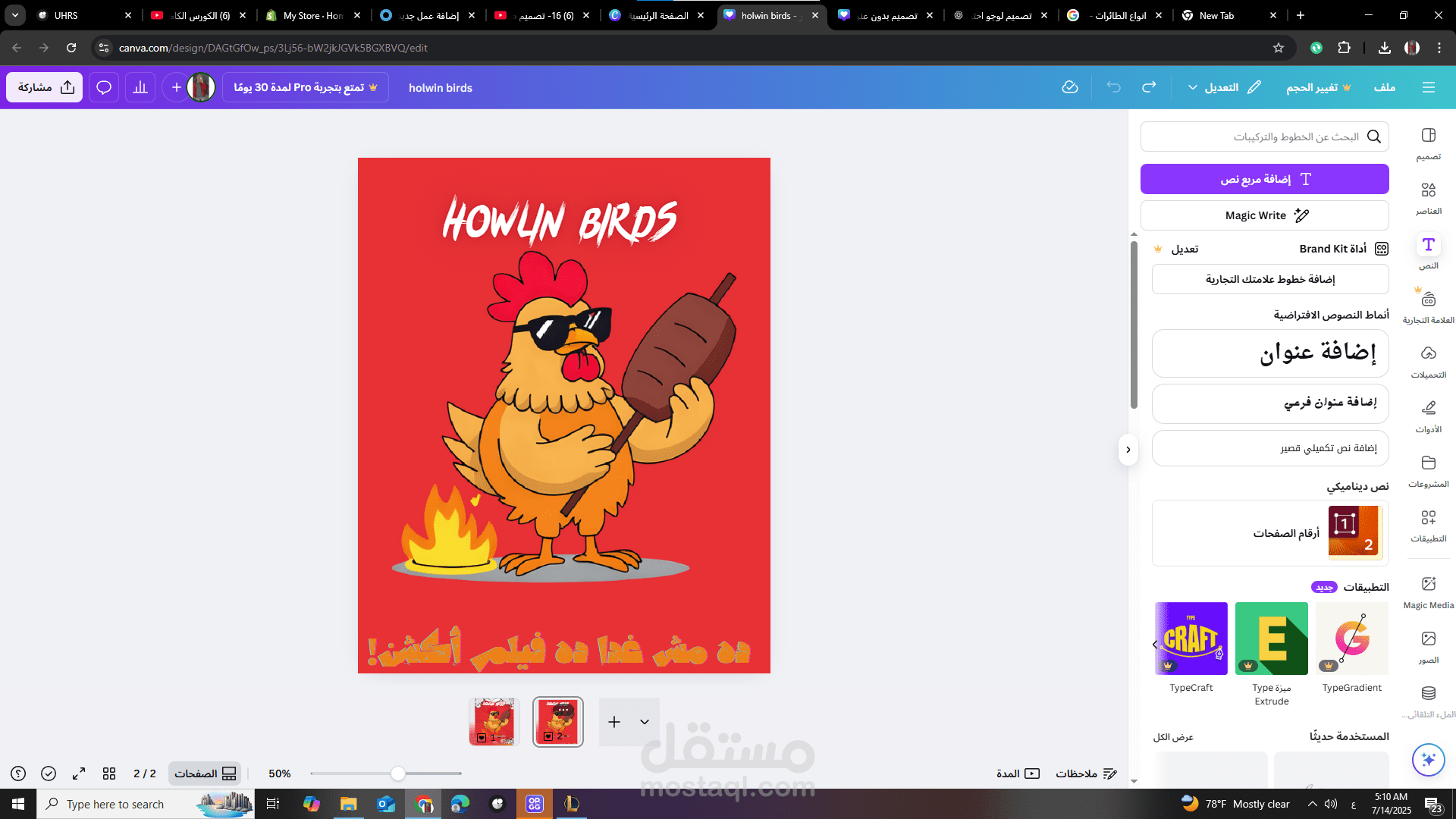The width and height of the screenshot is (1456, 819).
Task: Select the Text tool in the sidebar
Action: (1429, 253)
